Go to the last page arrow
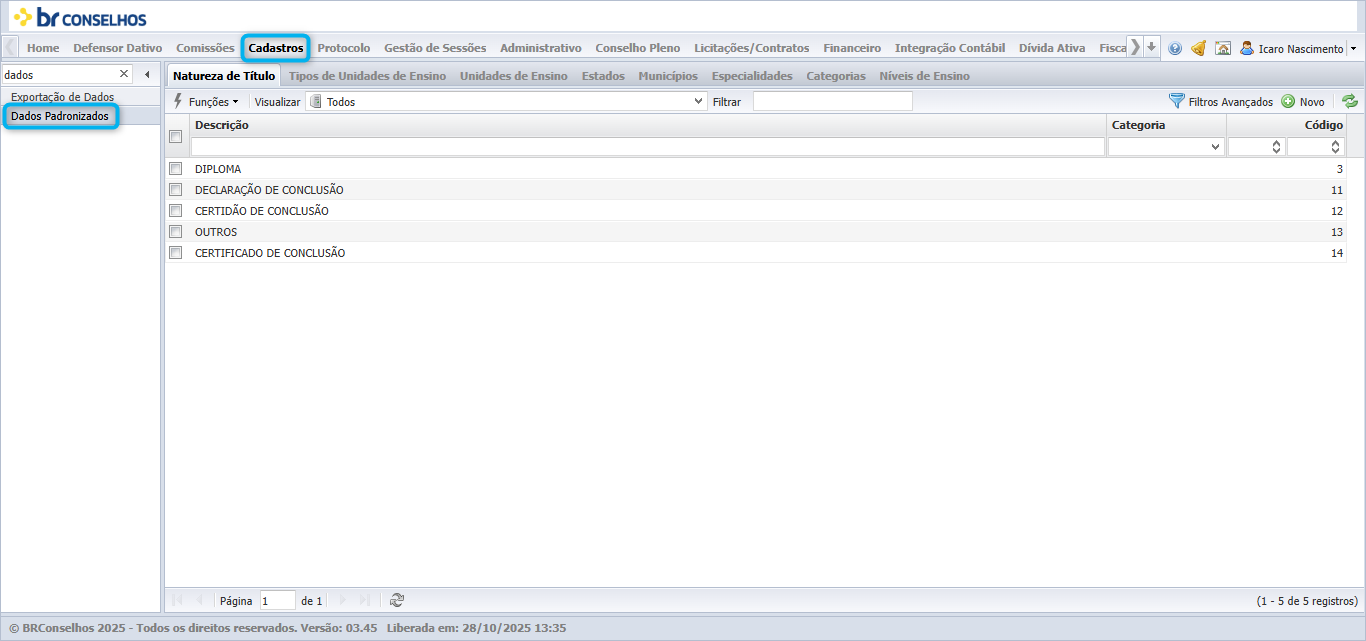1366x641 pixels. pos(365,600)
